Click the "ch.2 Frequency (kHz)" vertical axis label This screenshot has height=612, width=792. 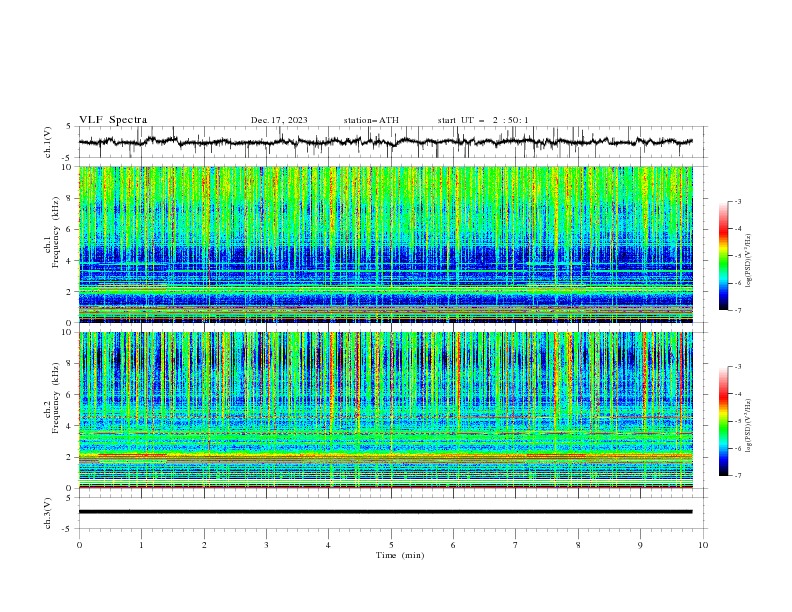[x=52, y=397]
